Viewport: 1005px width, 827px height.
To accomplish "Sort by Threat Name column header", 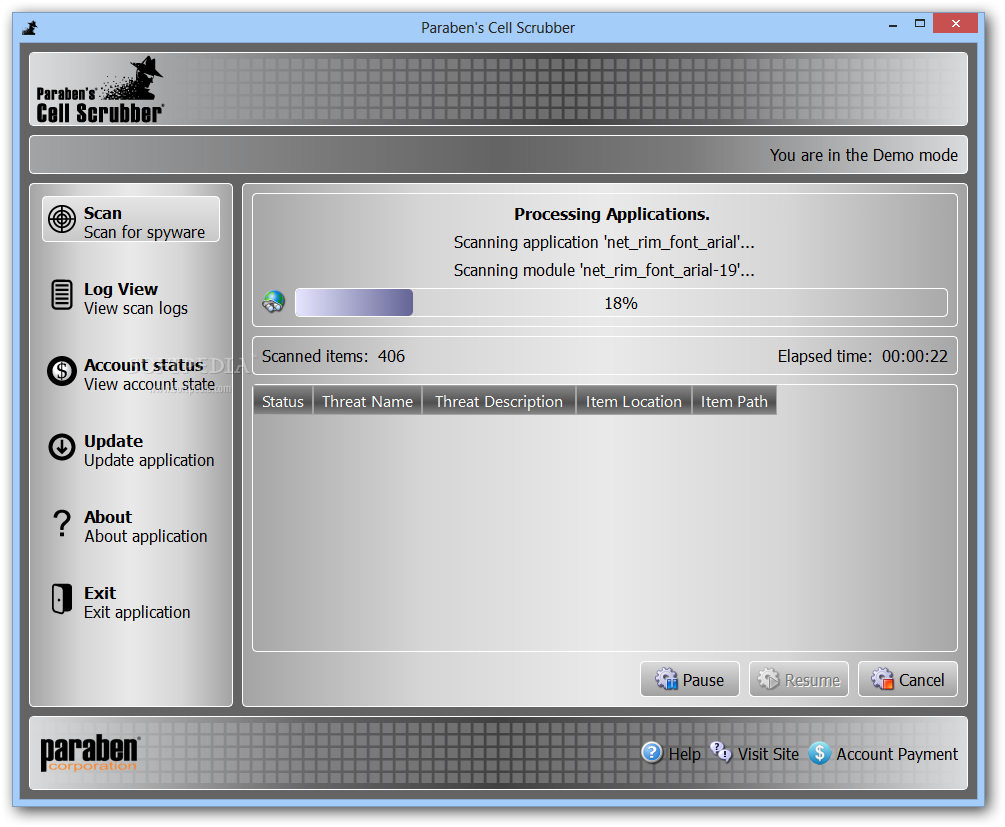I will tap(367, 401).
